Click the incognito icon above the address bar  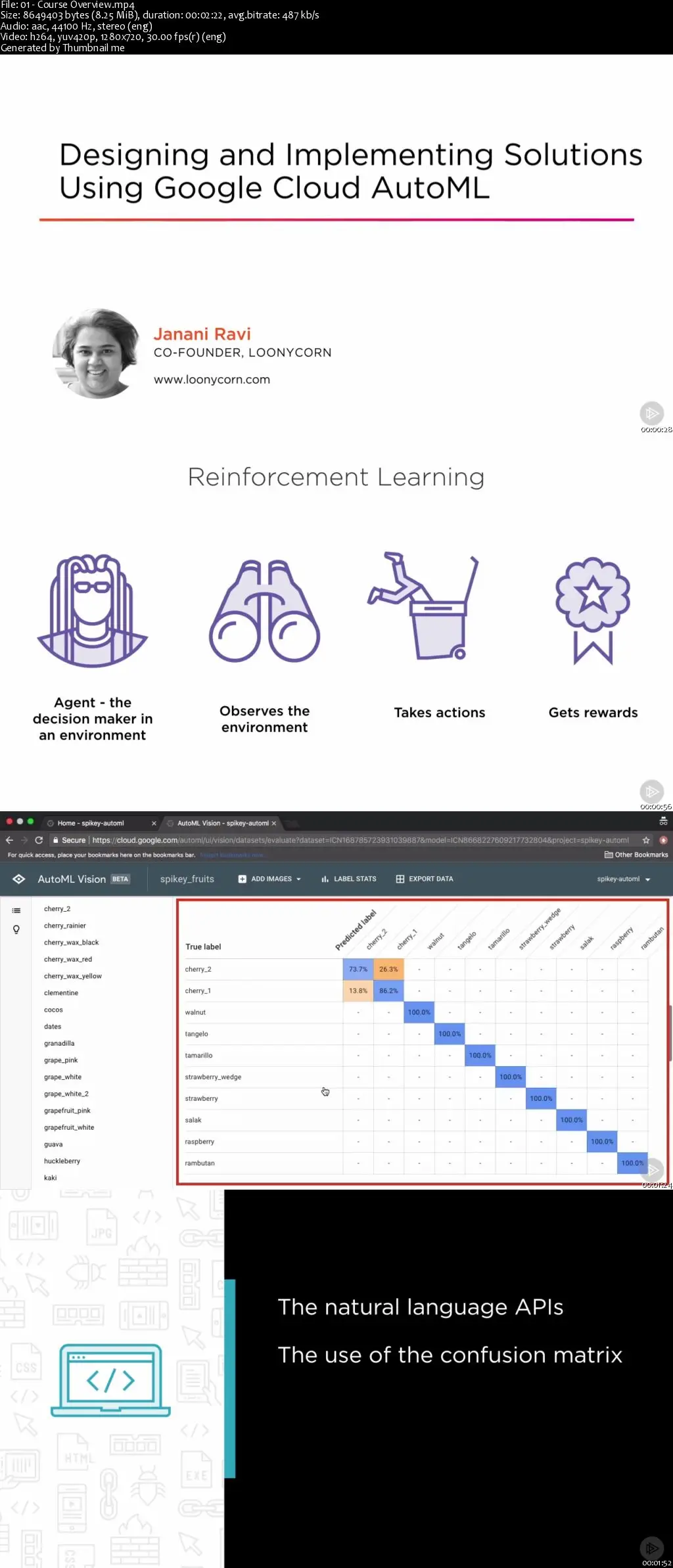pos(663,822)
